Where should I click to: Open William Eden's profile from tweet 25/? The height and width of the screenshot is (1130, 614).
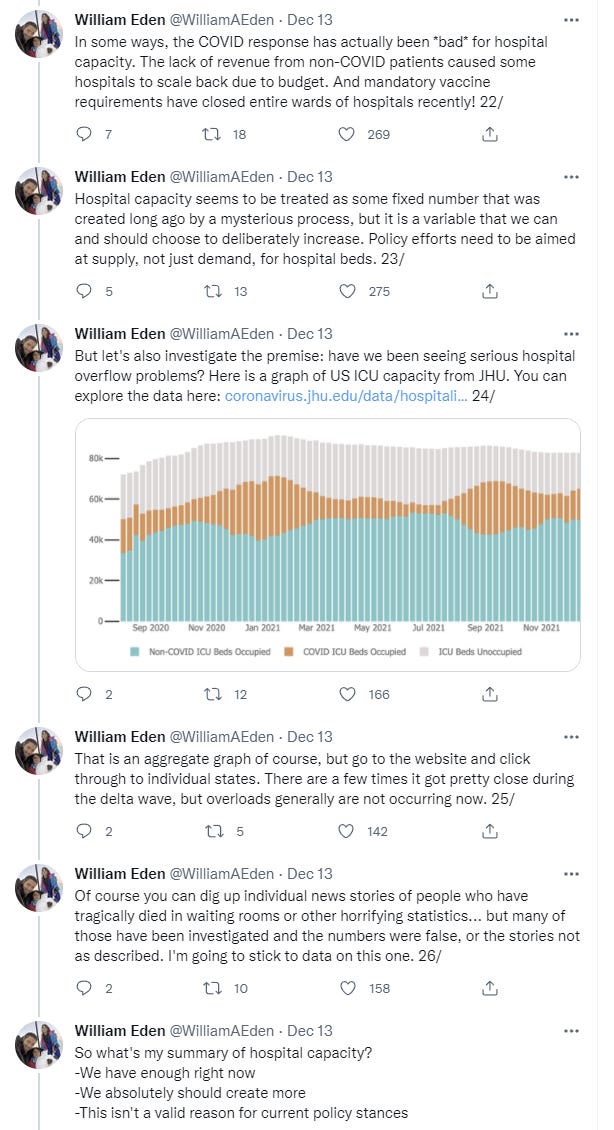pos(123,736)
